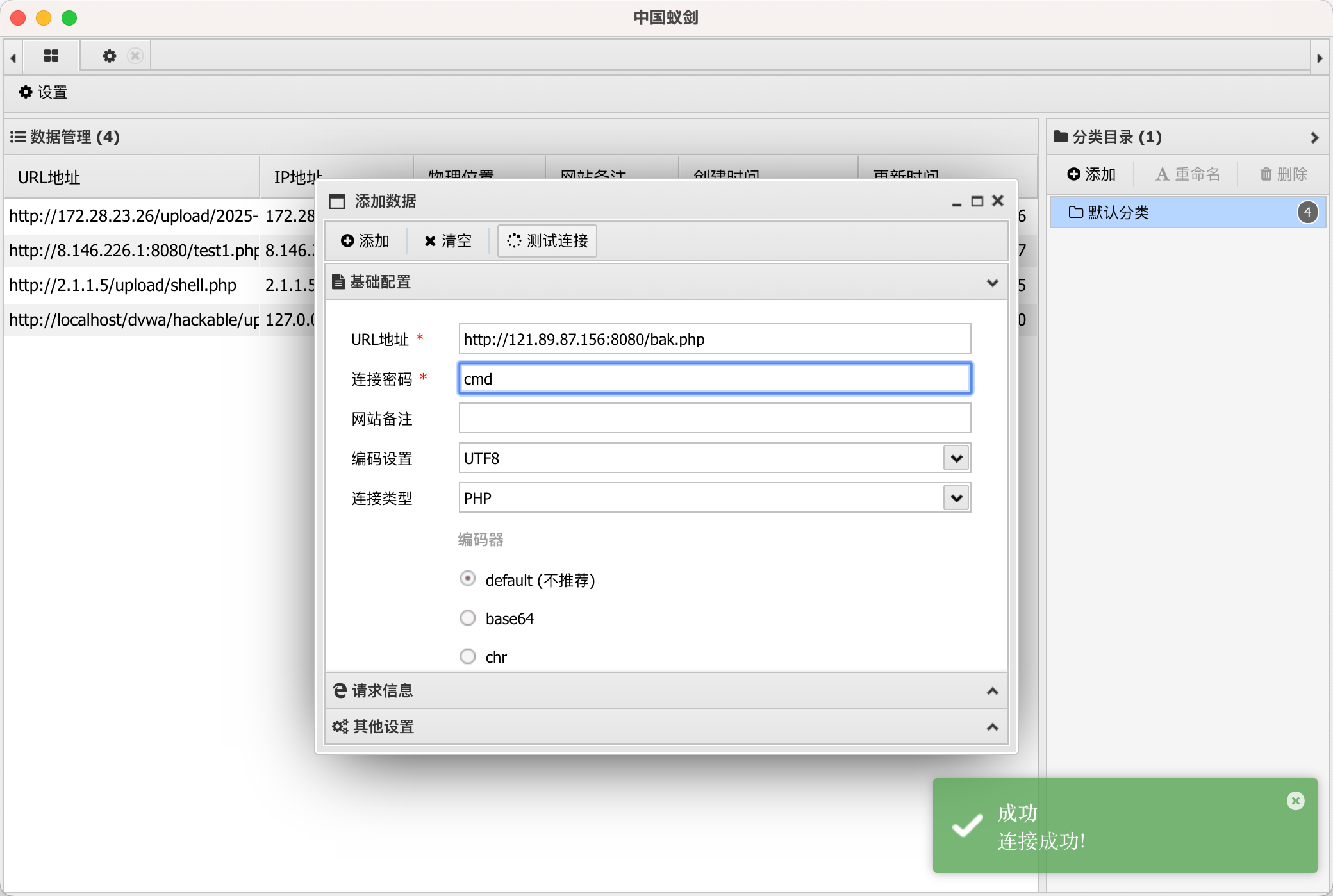Choose the chr encoder radio button
Viewport: 1333px width, 896px height.
[x=468, y=656]
